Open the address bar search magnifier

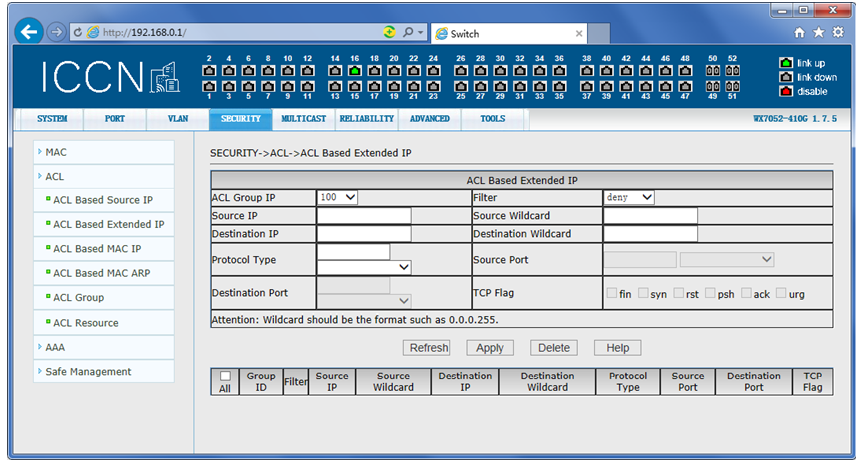coord(408,32)
